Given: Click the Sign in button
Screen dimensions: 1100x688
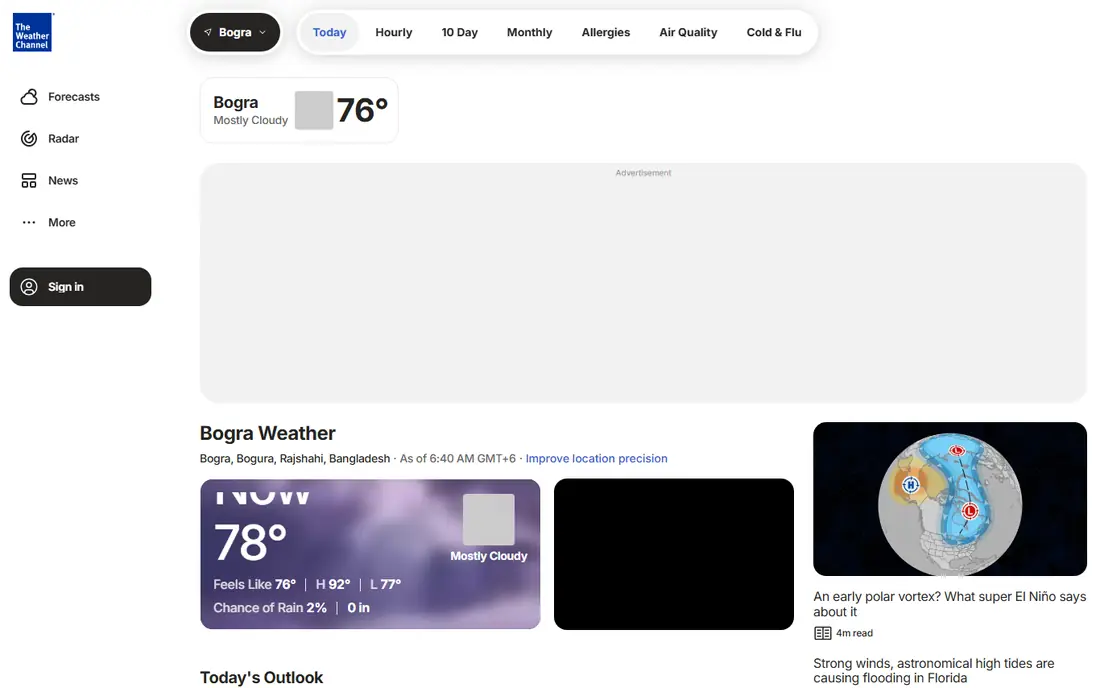Looking at the screenshot, I should 81,287.
